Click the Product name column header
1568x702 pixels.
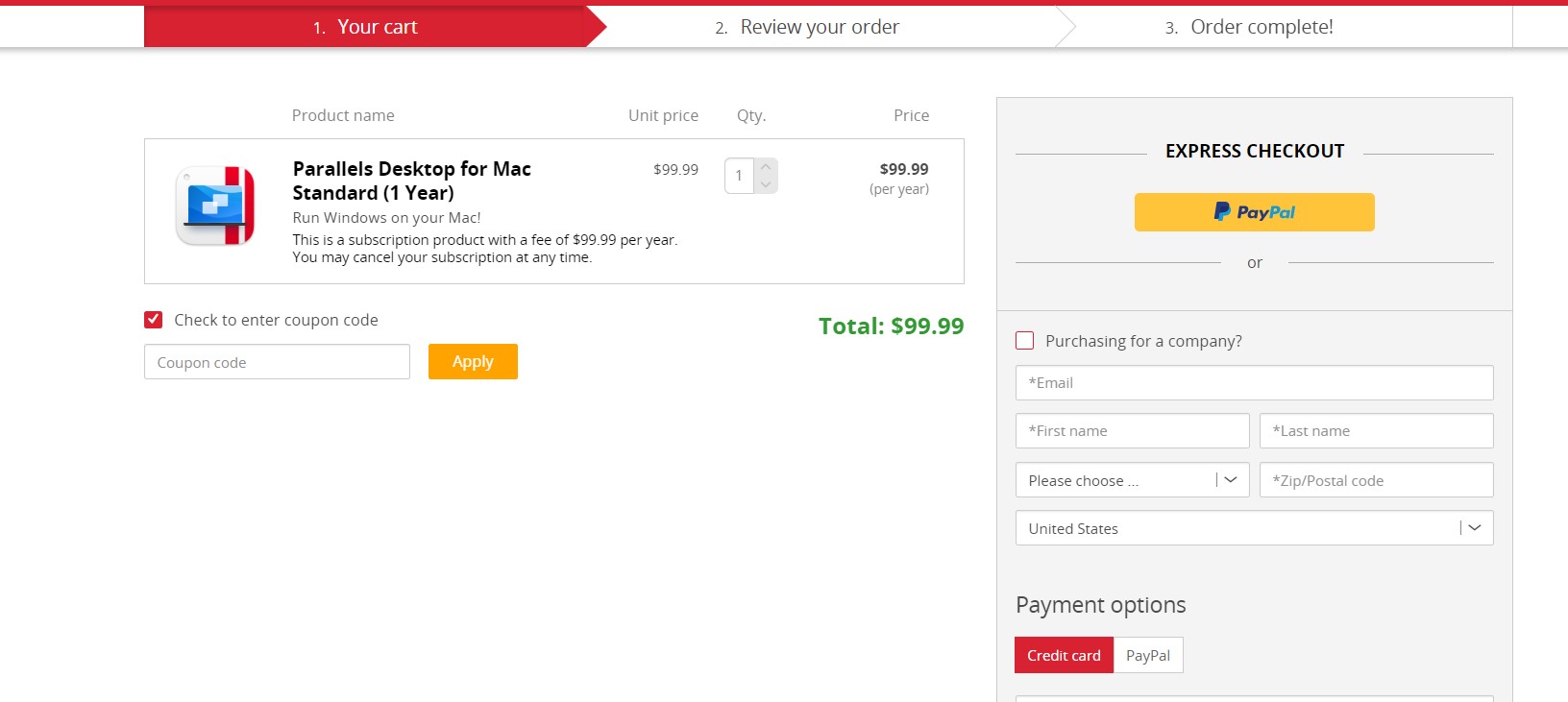coord(343,115)
